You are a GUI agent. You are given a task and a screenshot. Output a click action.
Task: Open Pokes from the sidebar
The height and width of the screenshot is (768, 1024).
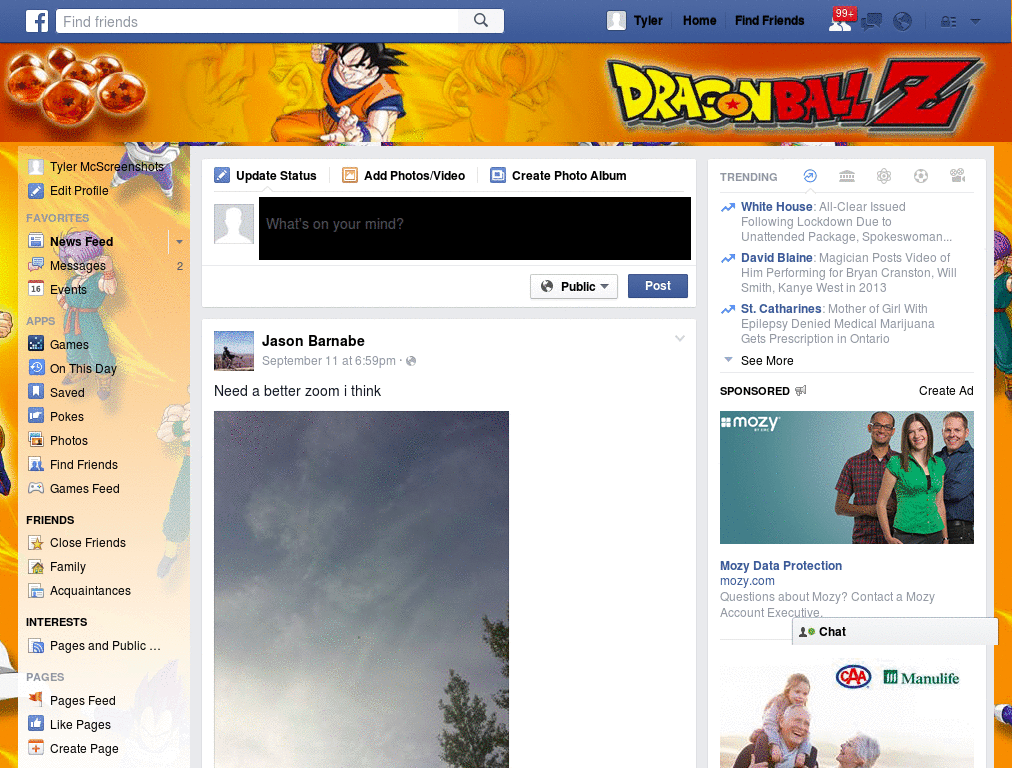click(x=65, y=416)
